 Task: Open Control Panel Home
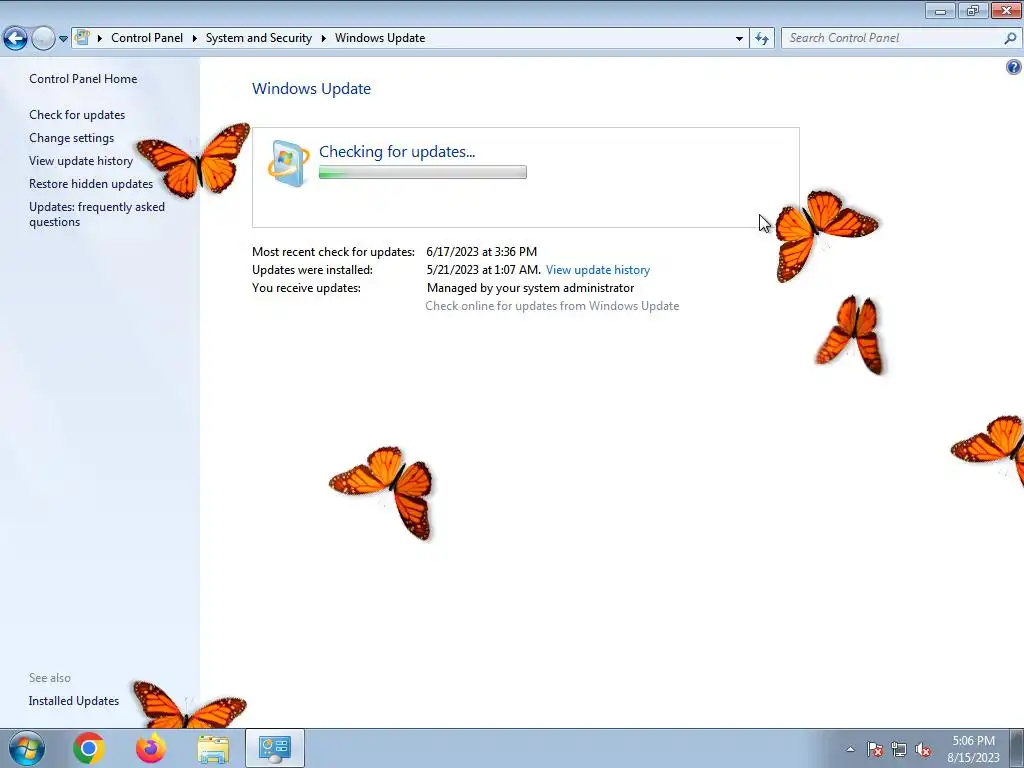coord(83,79)
